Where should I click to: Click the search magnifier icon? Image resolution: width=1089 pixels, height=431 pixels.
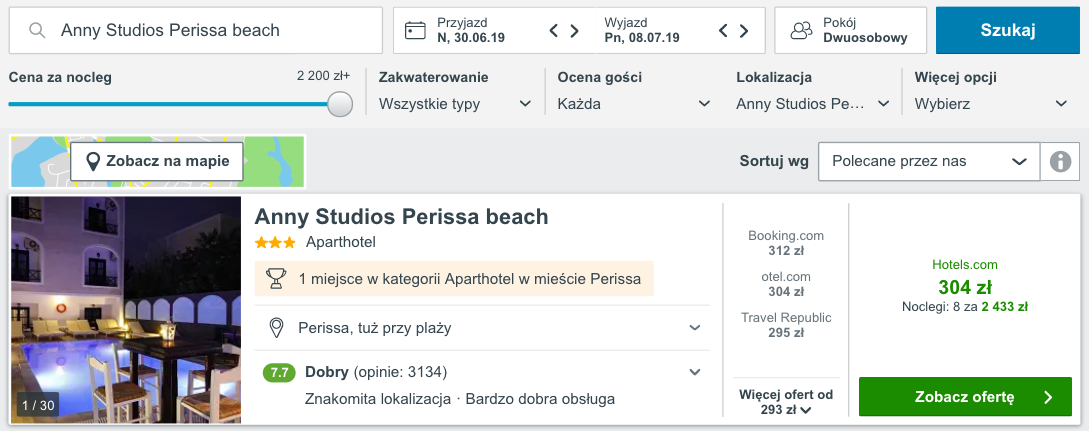point(37,31)
